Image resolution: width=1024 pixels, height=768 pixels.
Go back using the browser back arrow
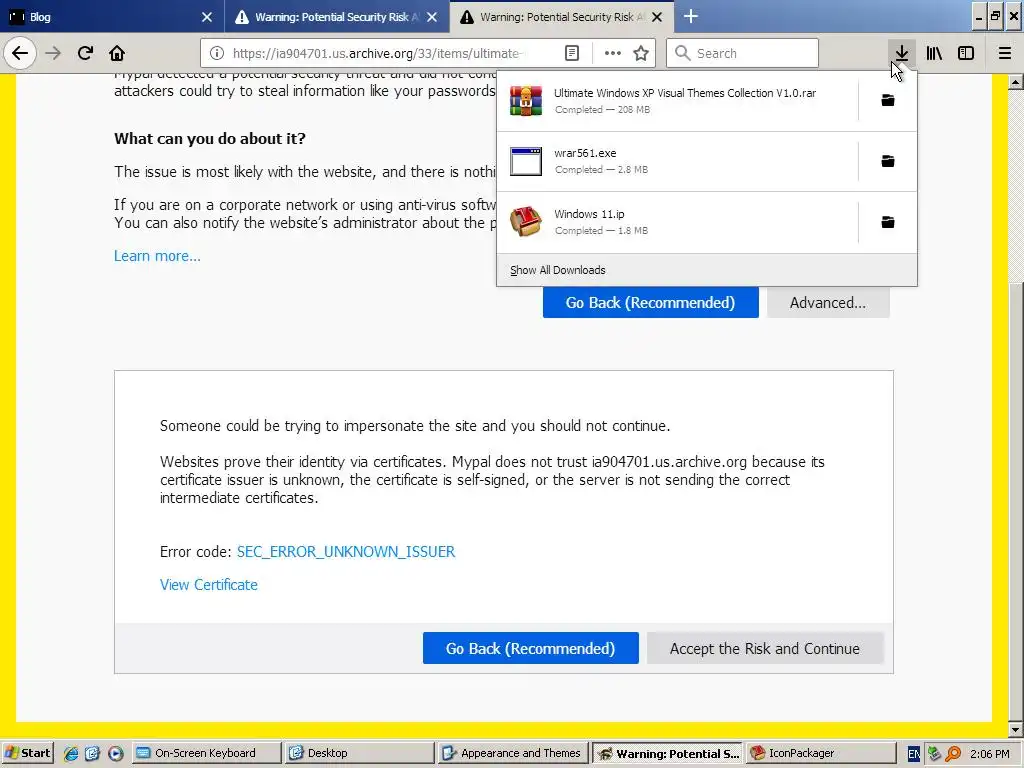coord(20,53)
